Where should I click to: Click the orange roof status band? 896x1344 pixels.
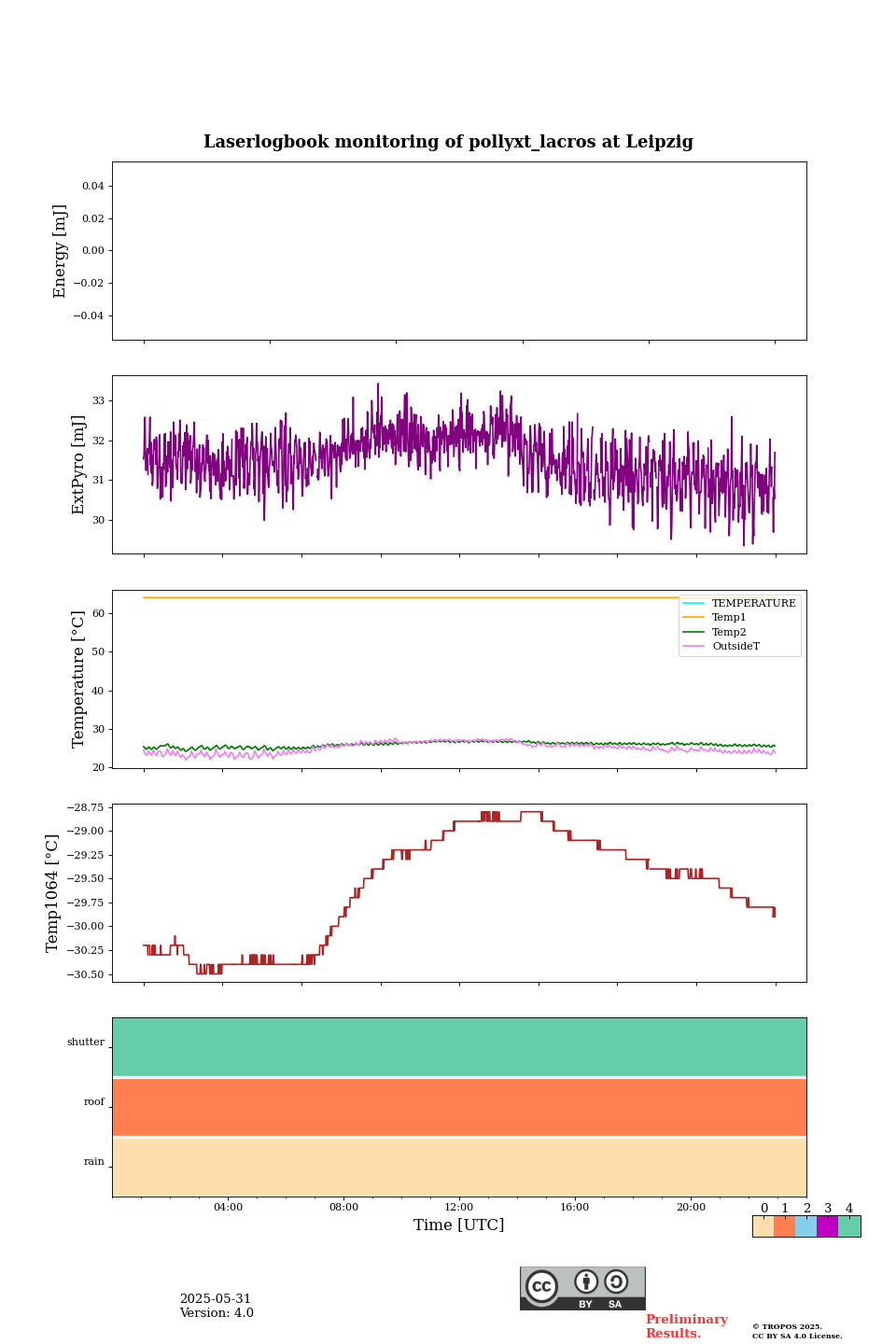click(459, 1107)
